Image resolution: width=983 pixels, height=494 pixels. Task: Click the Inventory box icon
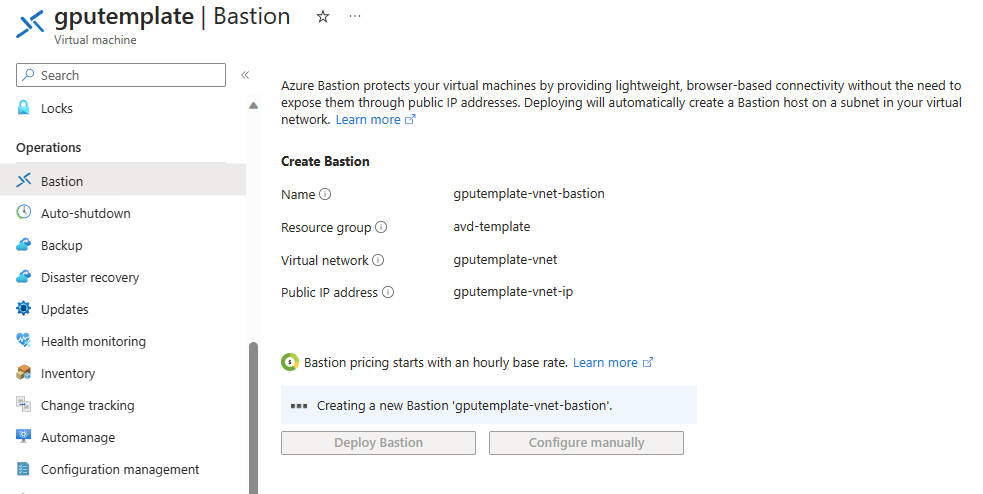point(23,372)
